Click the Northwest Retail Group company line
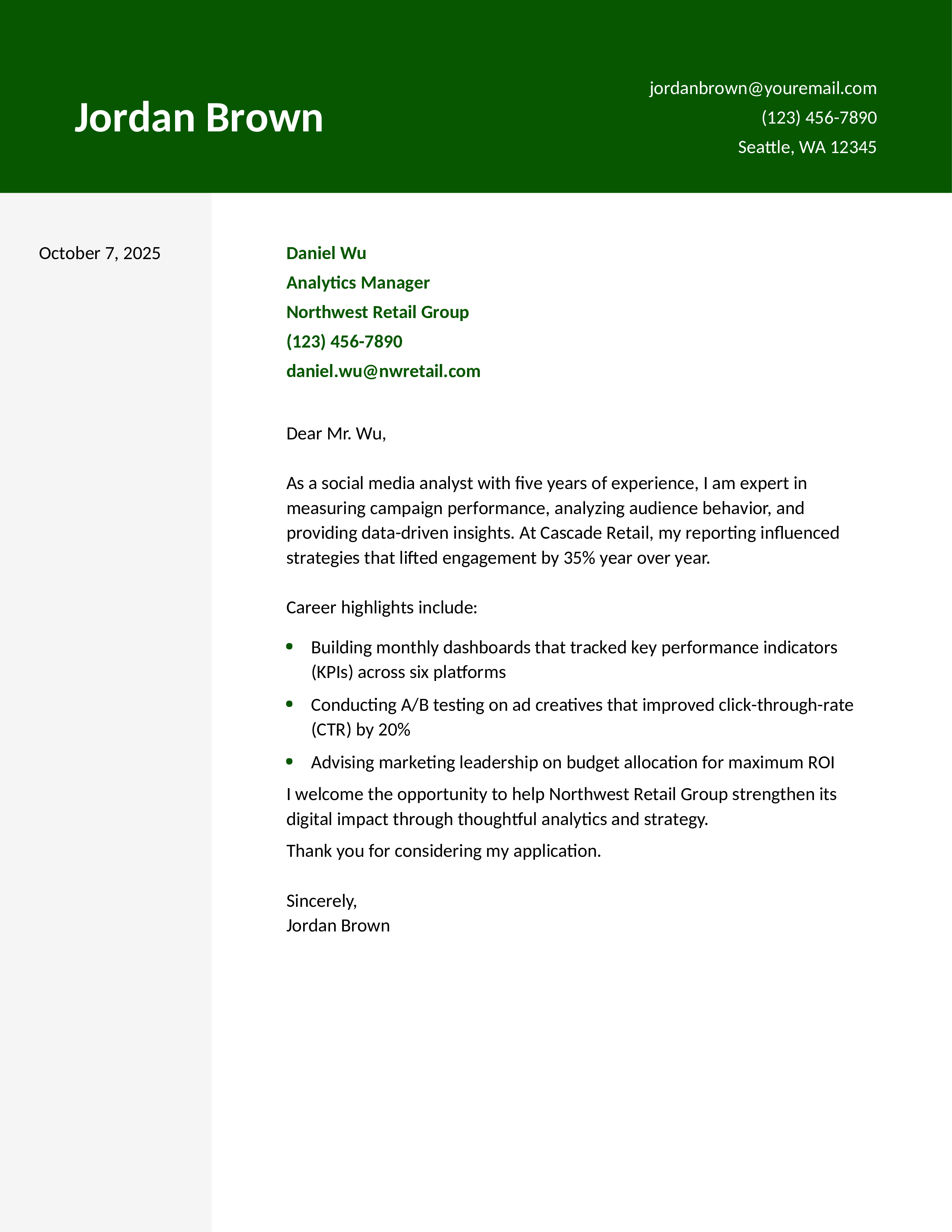 (x=377, y=312)
